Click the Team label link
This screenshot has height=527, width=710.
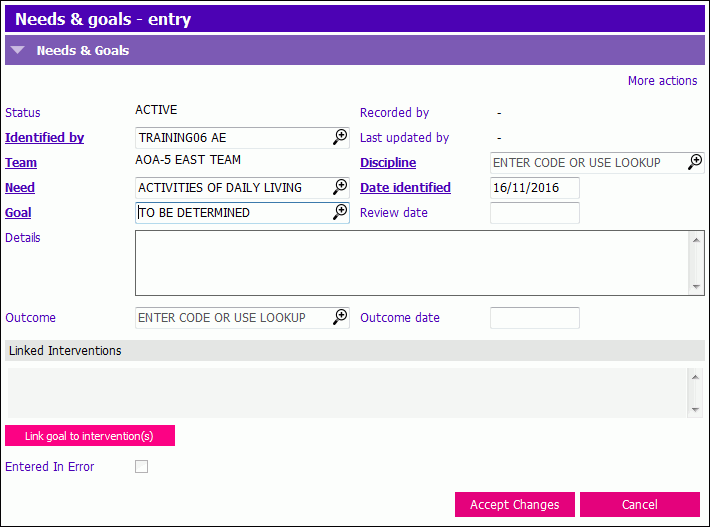point(21,163)
